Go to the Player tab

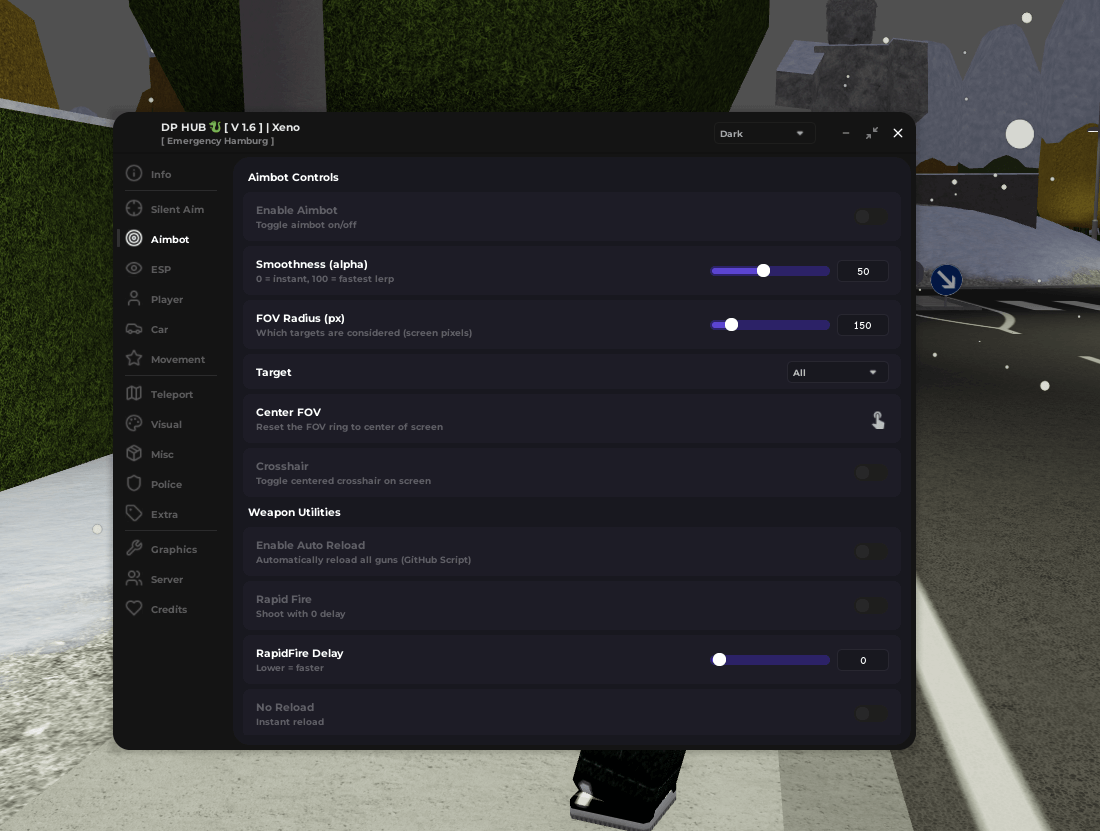click(x=168, y=299)
